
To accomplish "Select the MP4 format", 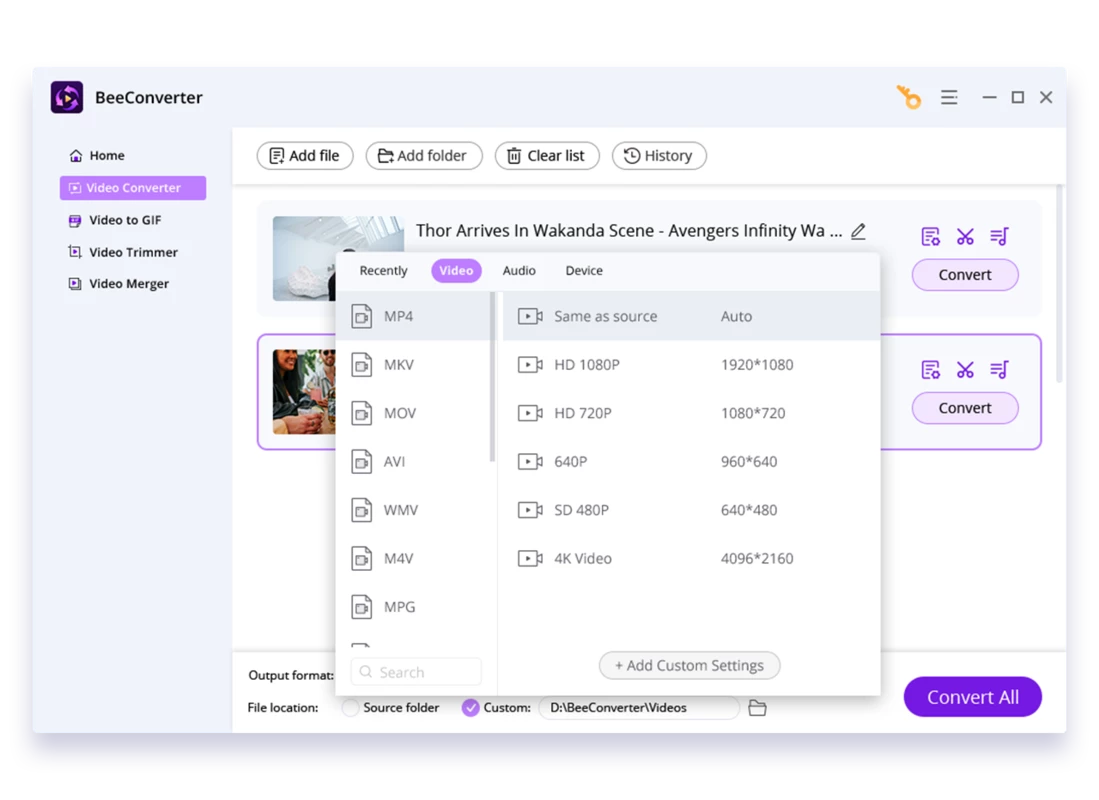I will [415, 316].
